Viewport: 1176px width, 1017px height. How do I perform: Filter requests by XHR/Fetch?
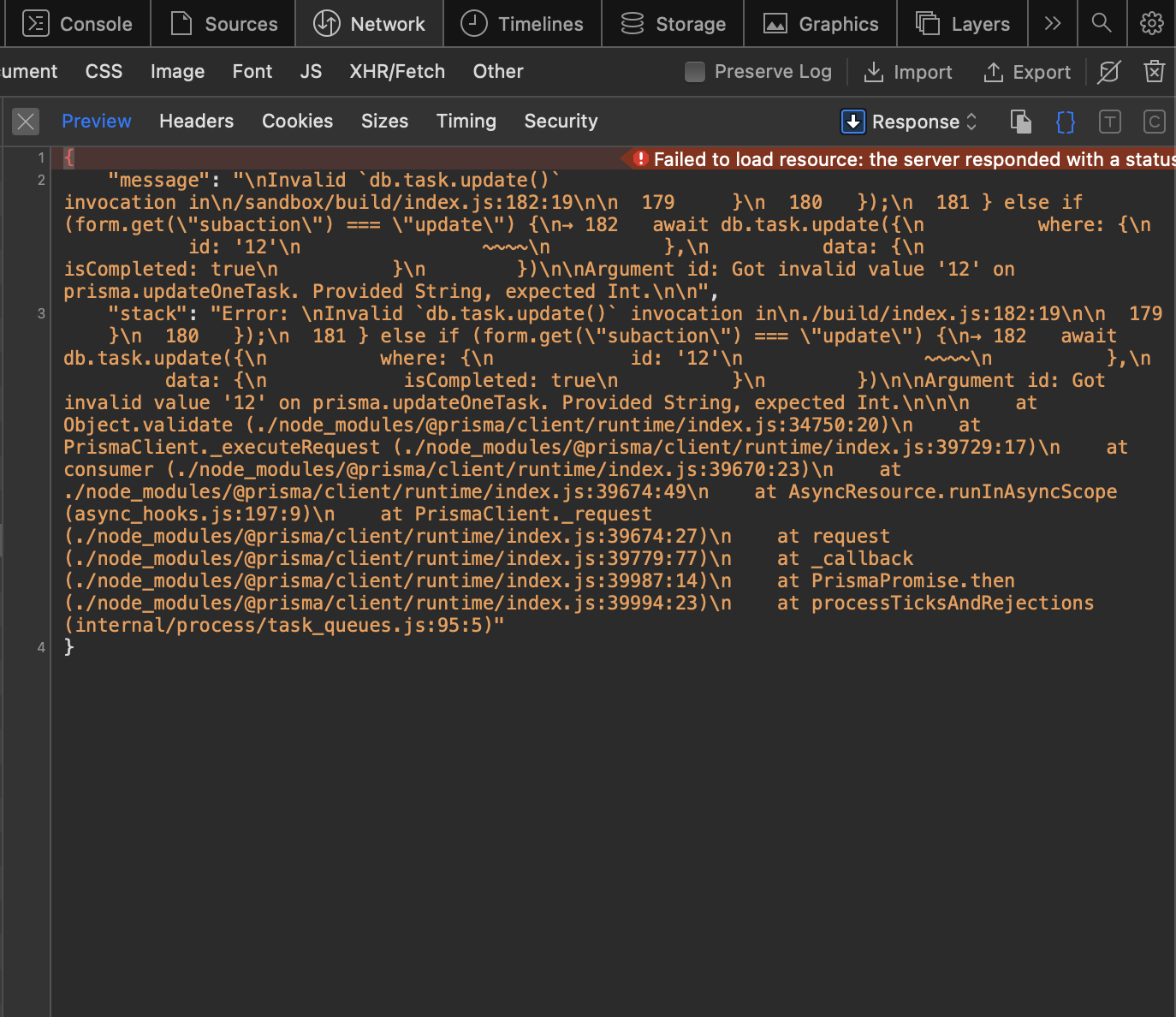[396, 72]
